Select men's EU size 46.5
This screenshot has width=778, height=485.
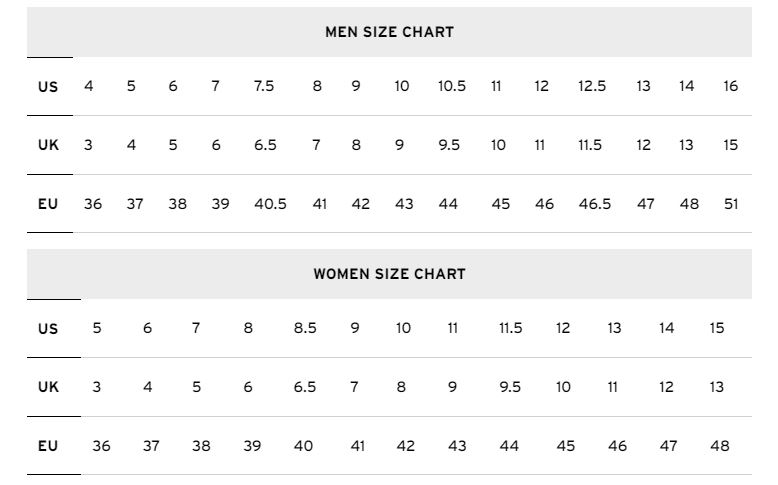[594, 204]
